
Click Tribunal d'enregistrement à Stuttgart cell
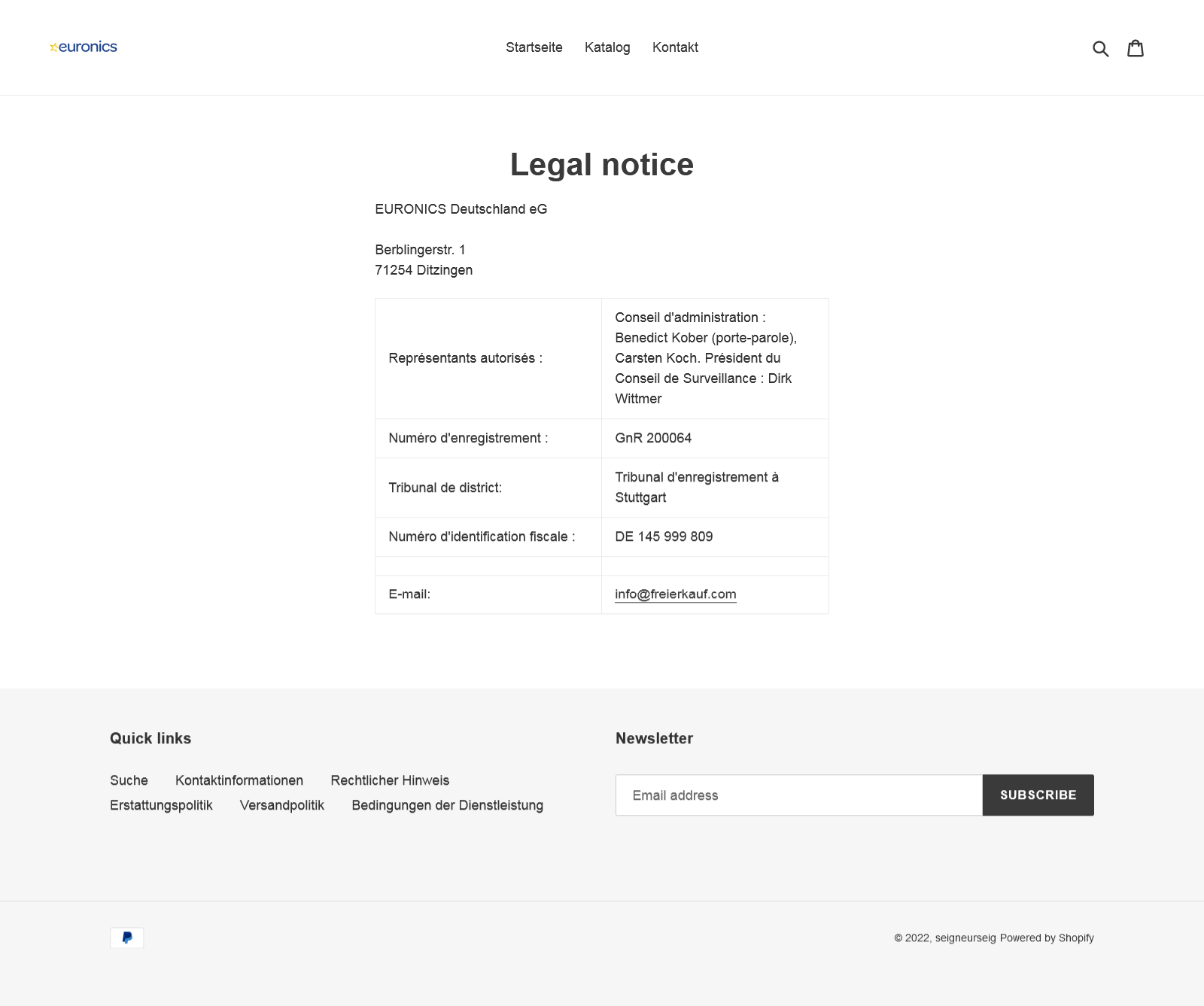(x=715, y=488)
